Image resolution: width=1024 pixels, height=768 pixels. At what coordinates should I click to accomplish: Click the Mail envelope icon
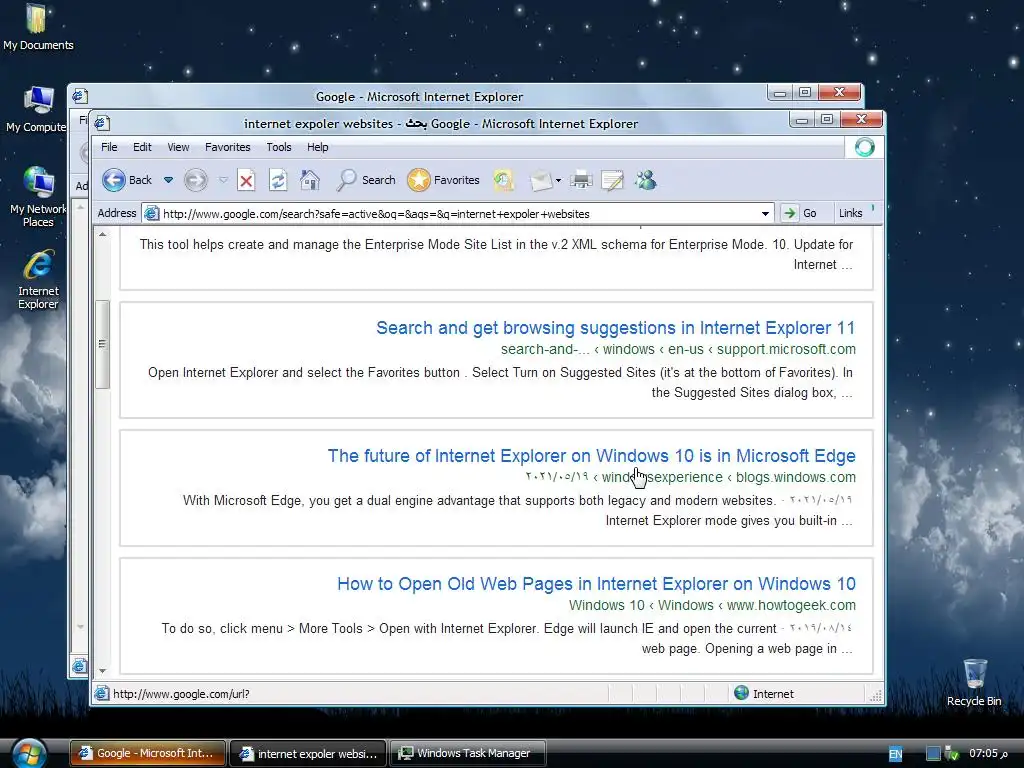point(541,180)
